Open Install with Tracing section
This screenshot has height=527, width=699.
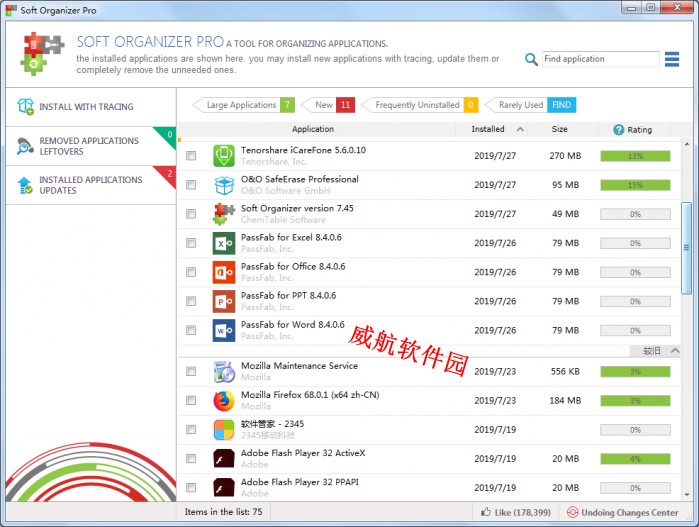86,107
